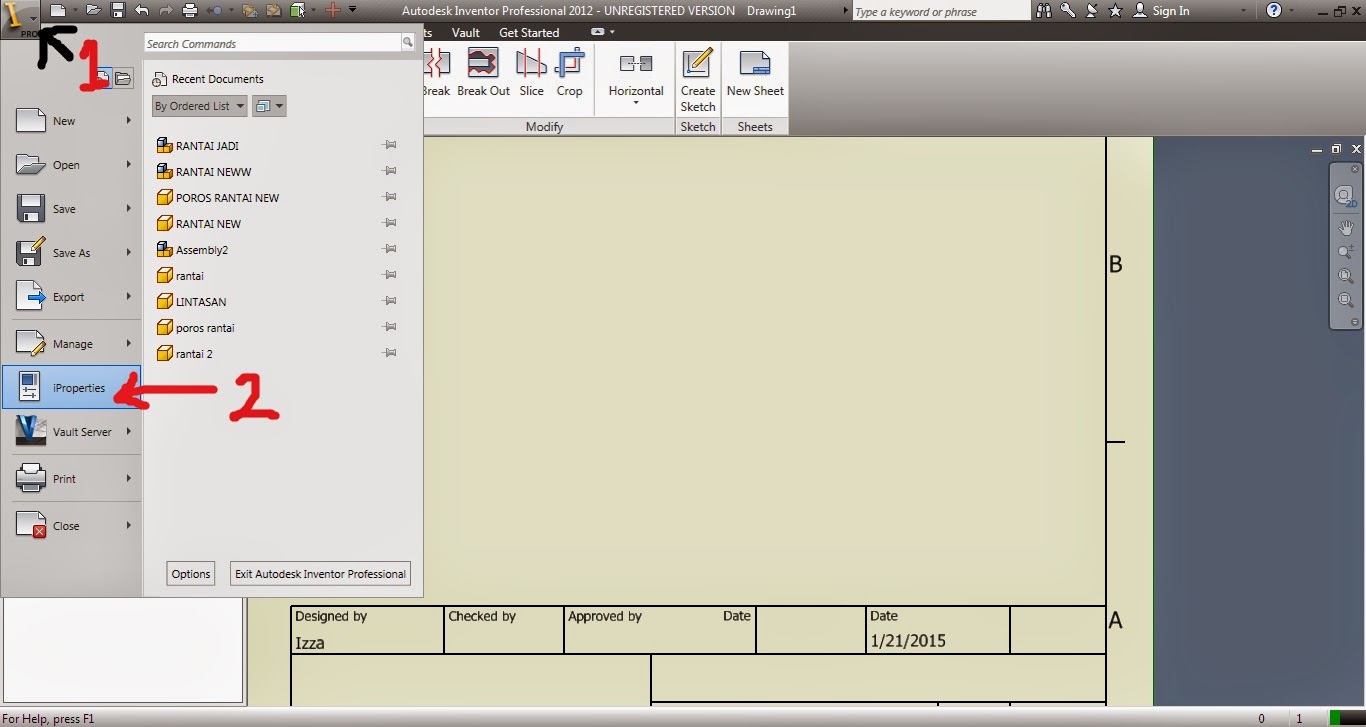The image size is (1366, 727).
Task: Open the Quick Access toolbar customize arrow
Action: coord(352,10)
